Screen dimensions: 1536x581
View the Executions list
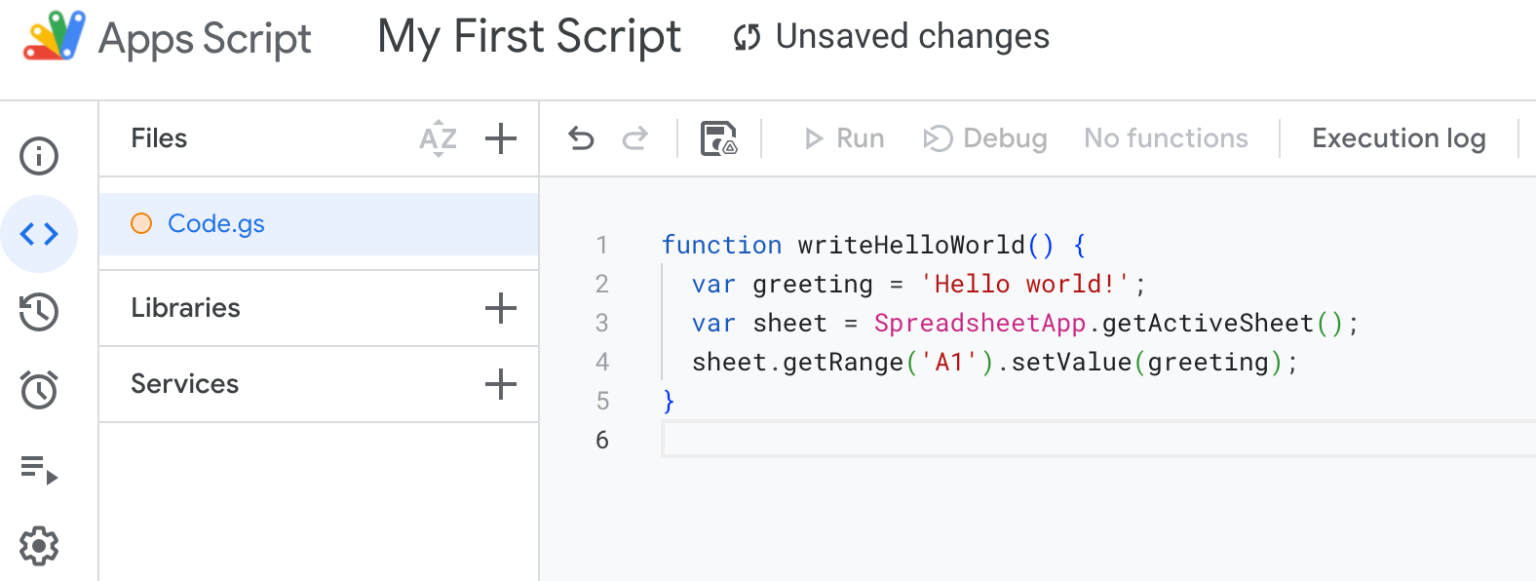coord(40,467)
